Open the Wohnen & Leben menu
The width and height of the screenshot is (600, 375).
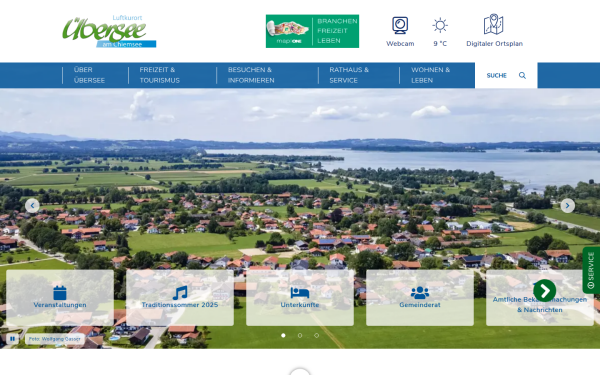[x=430, y=75]
